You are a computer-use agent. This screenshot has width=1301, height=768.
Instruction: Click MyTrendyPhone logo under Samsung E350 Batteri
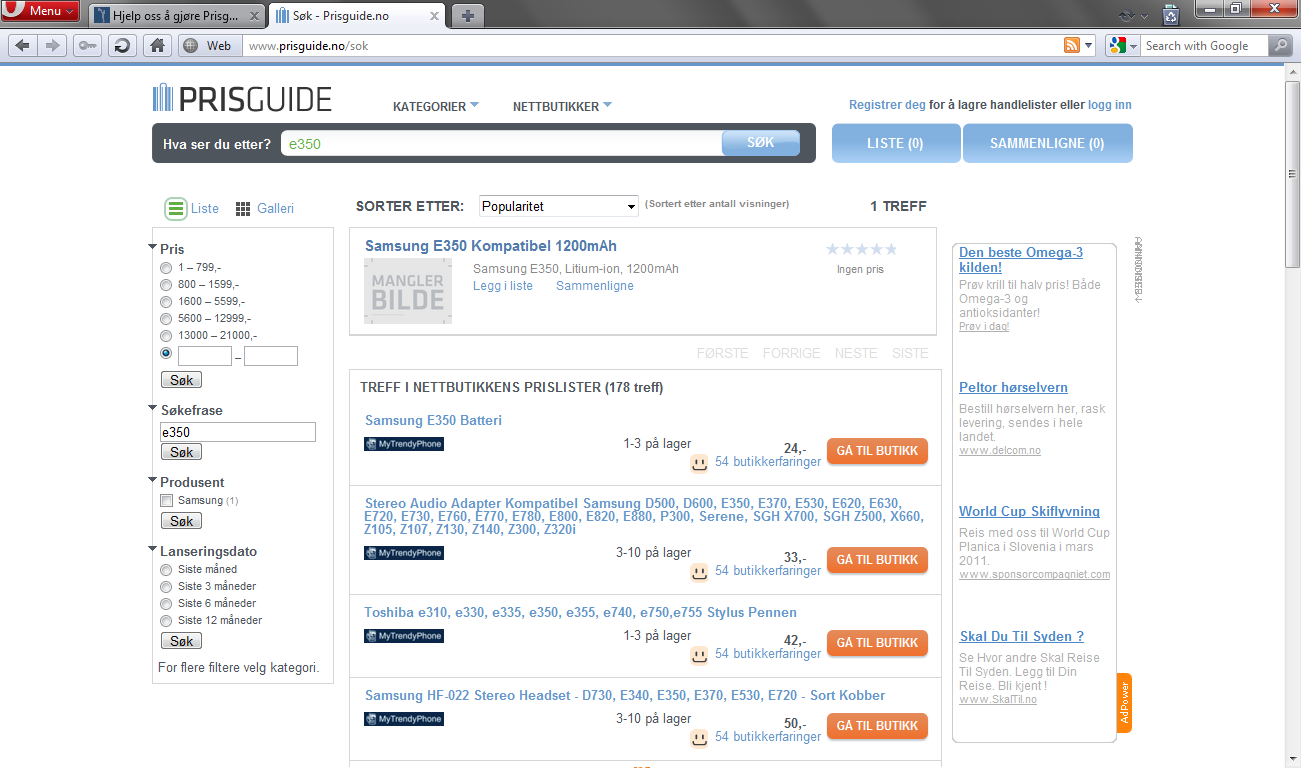pyautogui.click(x=404, y=444)
